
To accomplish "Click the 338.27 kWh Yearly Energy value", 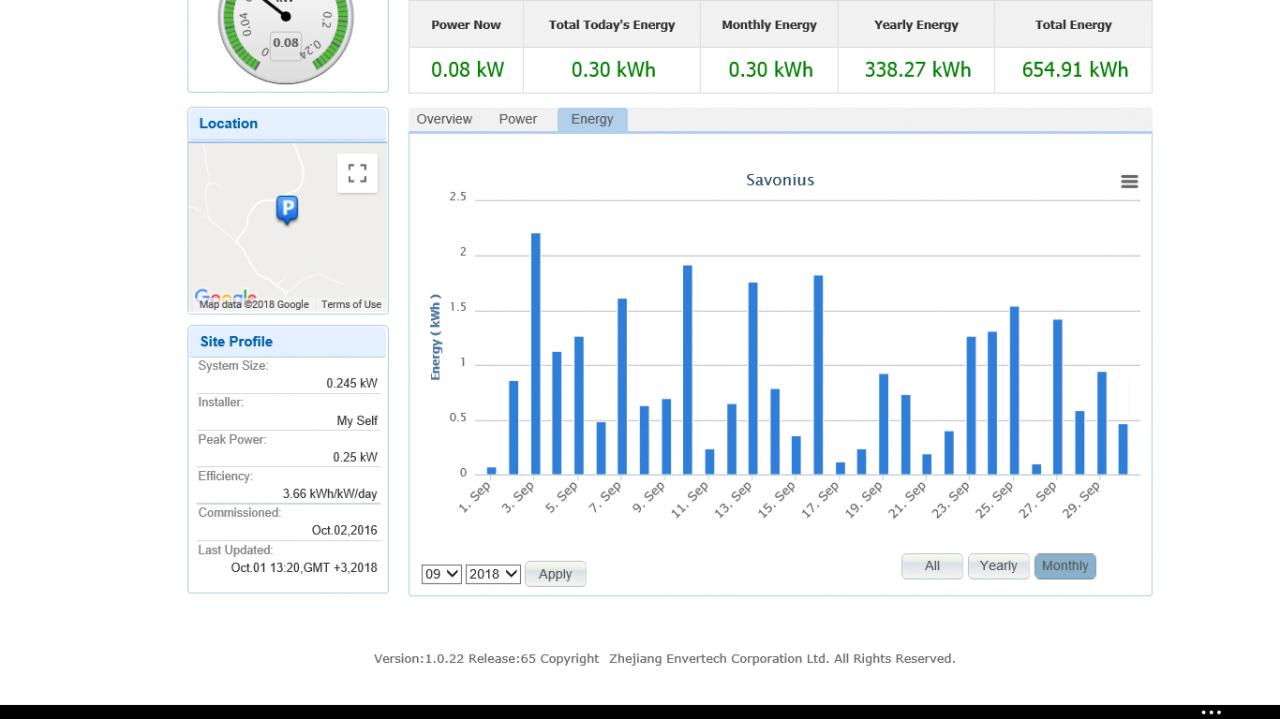I will [x=917, y=70].
